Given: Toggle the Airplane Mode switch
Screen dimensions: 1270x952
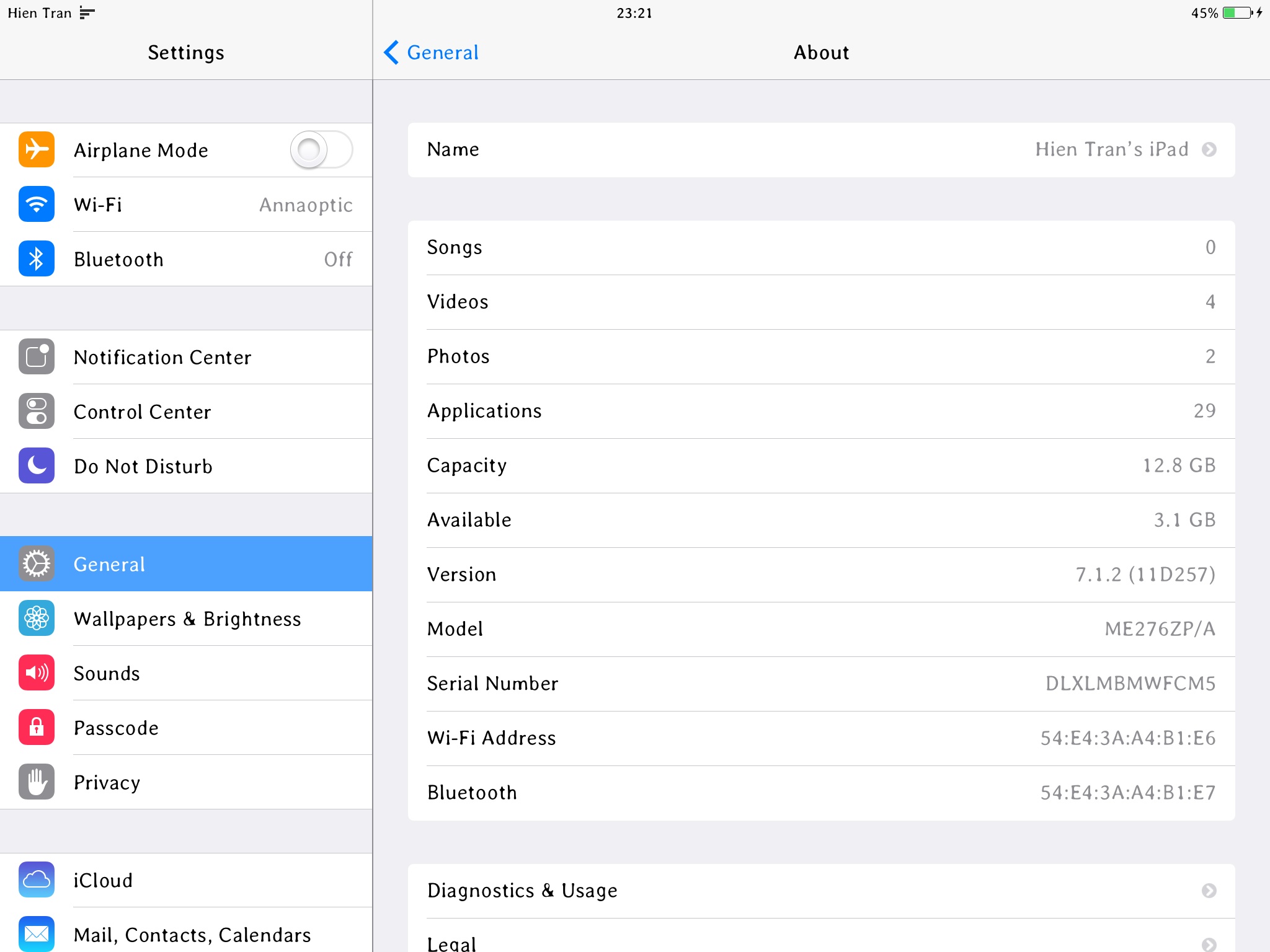Looking at the screenshot, I should pyautogui.click(x=321, y=150).
